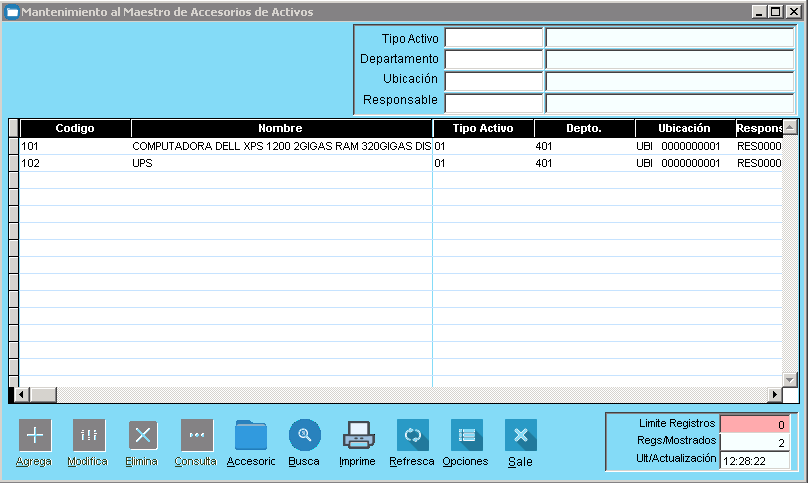This screenshot has height=483, width=808.
Task: Click the Modifica edit icon
Action: [88, 435]
